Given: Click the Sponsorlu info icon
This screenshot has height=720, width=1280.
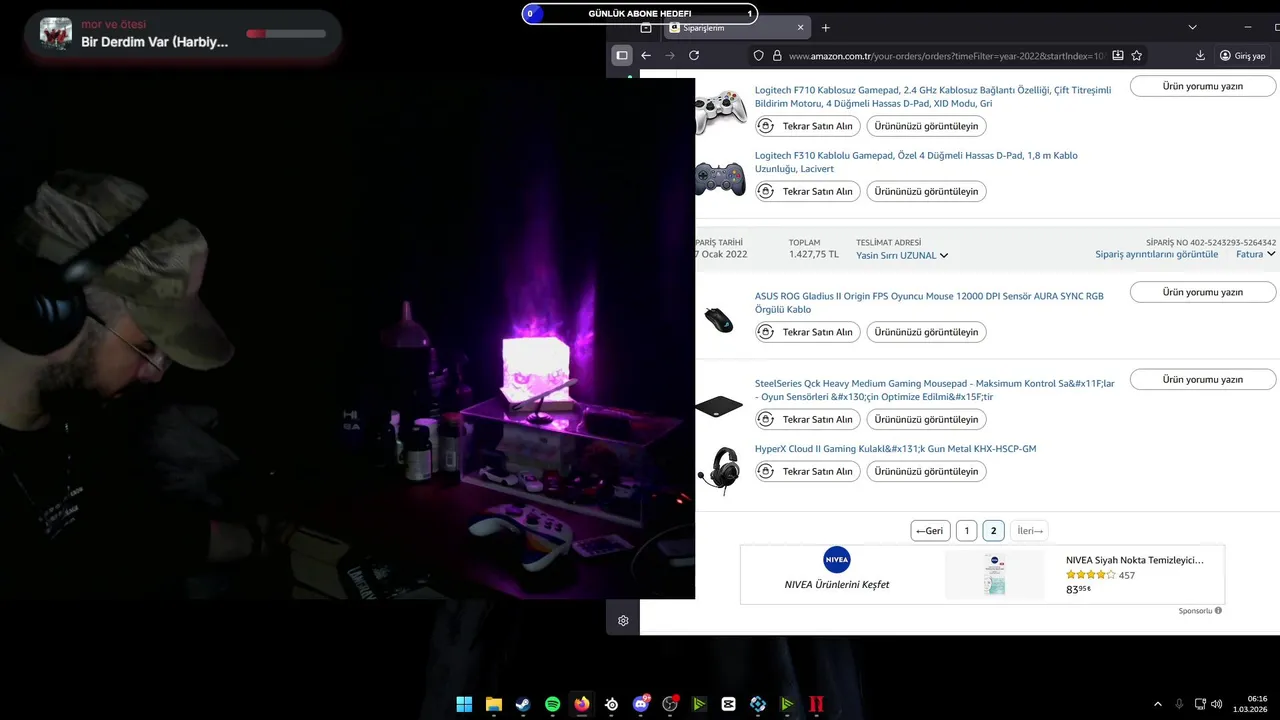Looking at the screenshot, I should coord(1218,610).
